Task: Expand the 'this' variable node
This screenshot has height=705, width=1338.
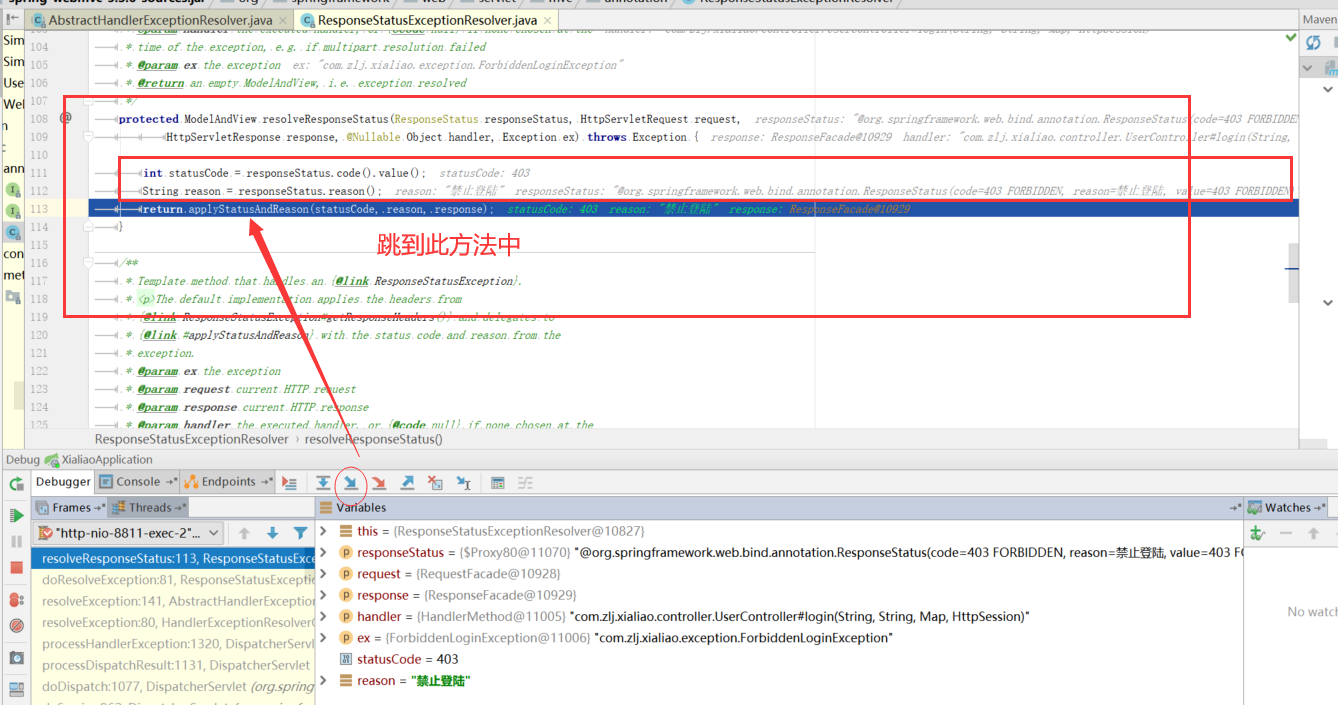Action: (323, 531)
